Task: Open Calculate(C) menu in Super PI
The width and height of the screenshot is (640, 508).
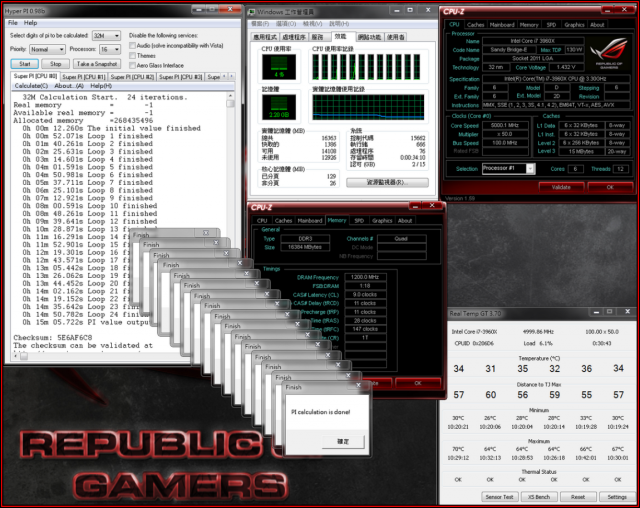Action: (31, 86)
